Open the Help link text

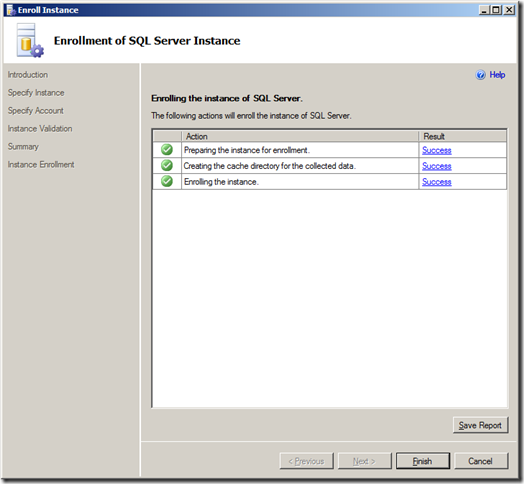(497, 75)
